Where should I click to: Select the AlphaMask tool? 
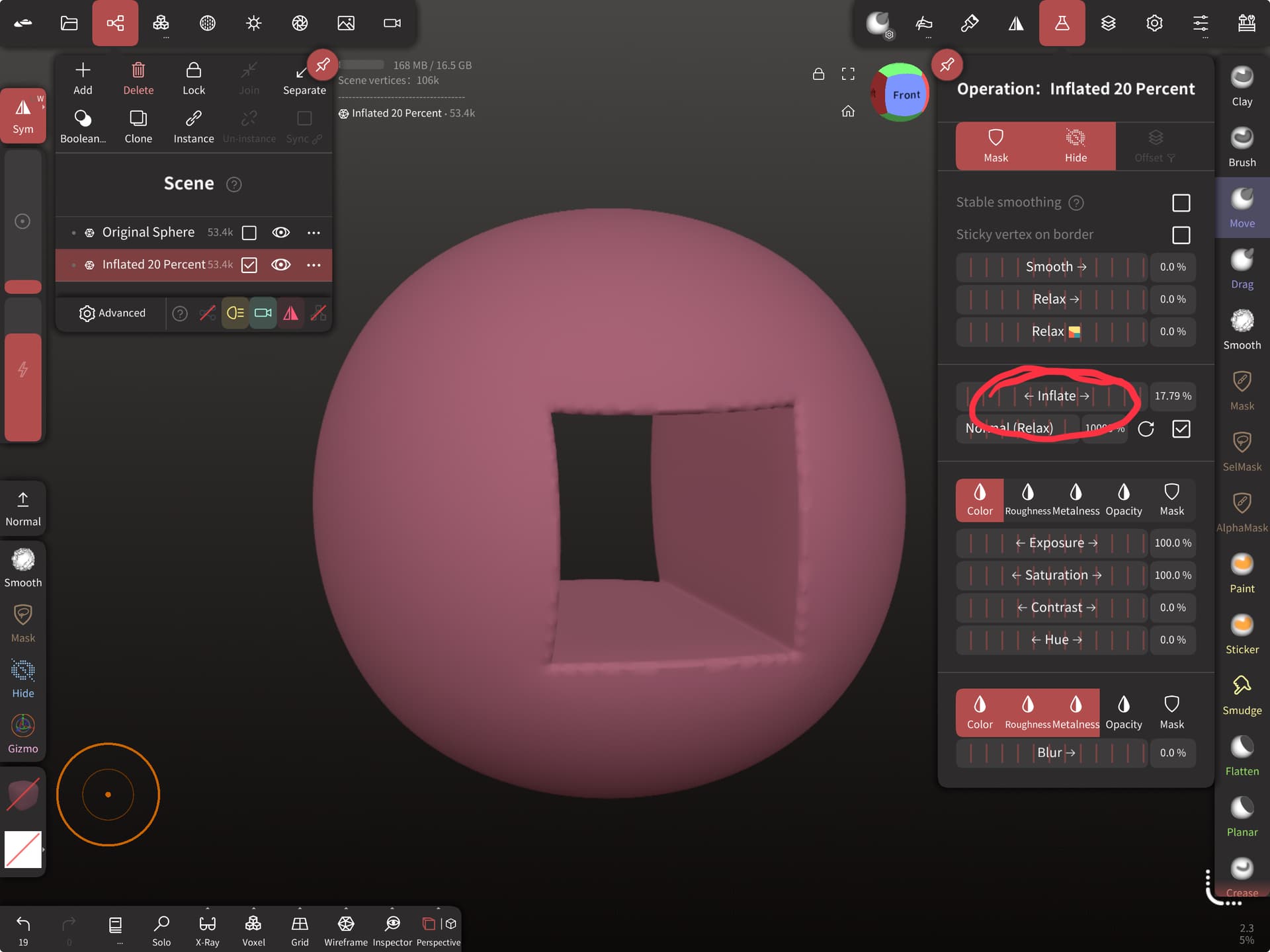(1242, 512)
